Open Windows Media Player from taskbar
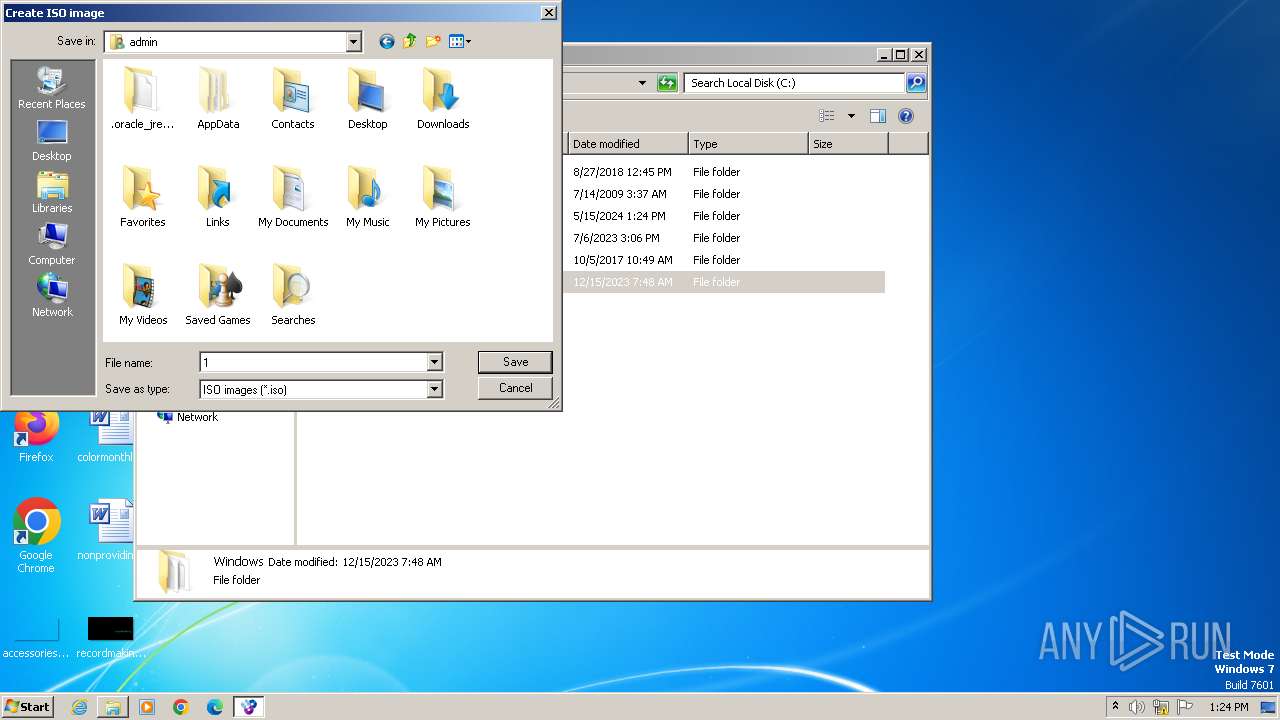 tap(147, 707)
